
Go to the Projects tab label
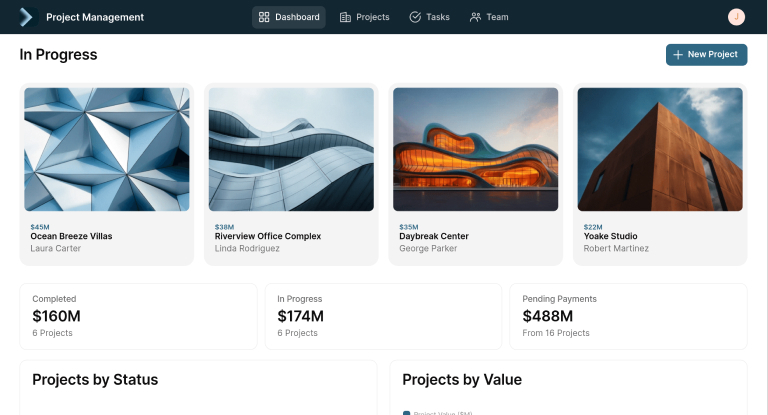373,17
